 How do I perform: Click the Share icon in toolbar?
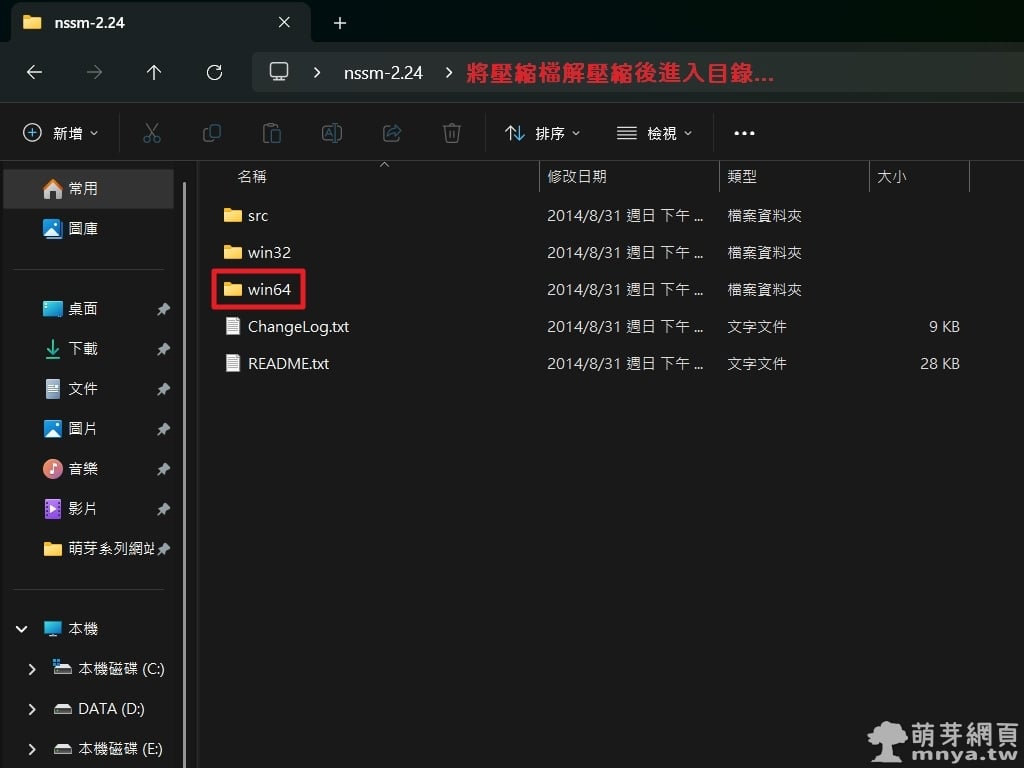[x=392, y=133]
